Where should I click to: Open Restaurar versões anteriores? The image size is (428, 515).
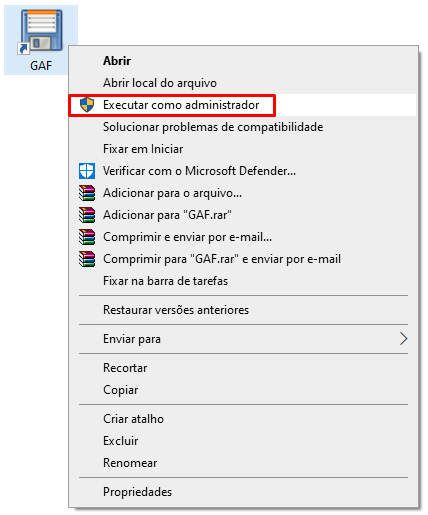(243, 310)
